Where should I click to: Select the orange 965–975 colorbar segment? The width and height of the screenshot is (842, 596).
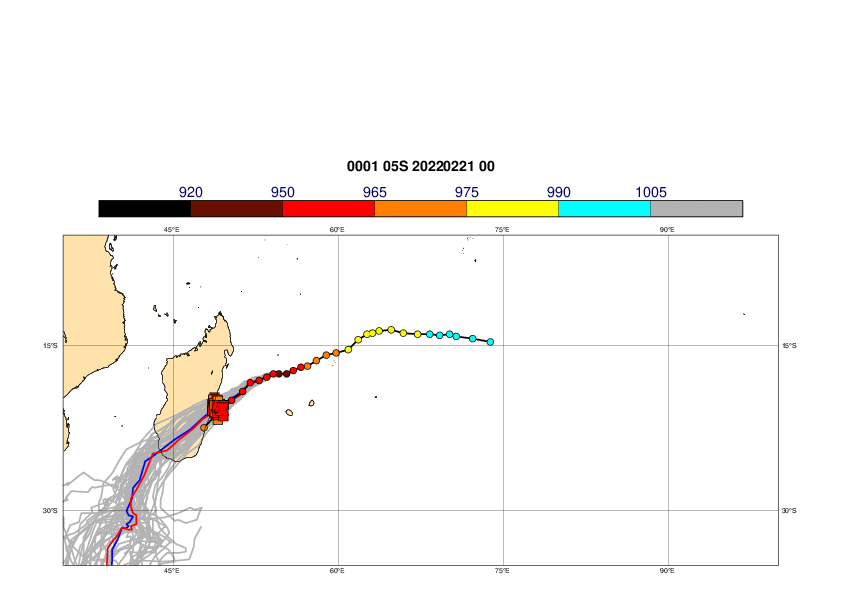pyautogui.click(x=420, y=209)
